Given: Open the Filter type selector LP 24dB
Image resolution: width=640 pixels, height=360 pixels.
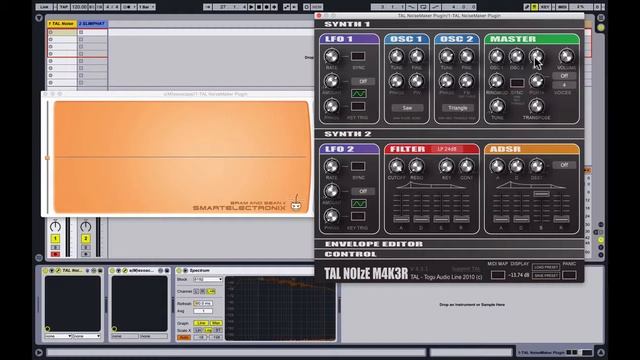Looking at the screenshot, I should [447, 149].
